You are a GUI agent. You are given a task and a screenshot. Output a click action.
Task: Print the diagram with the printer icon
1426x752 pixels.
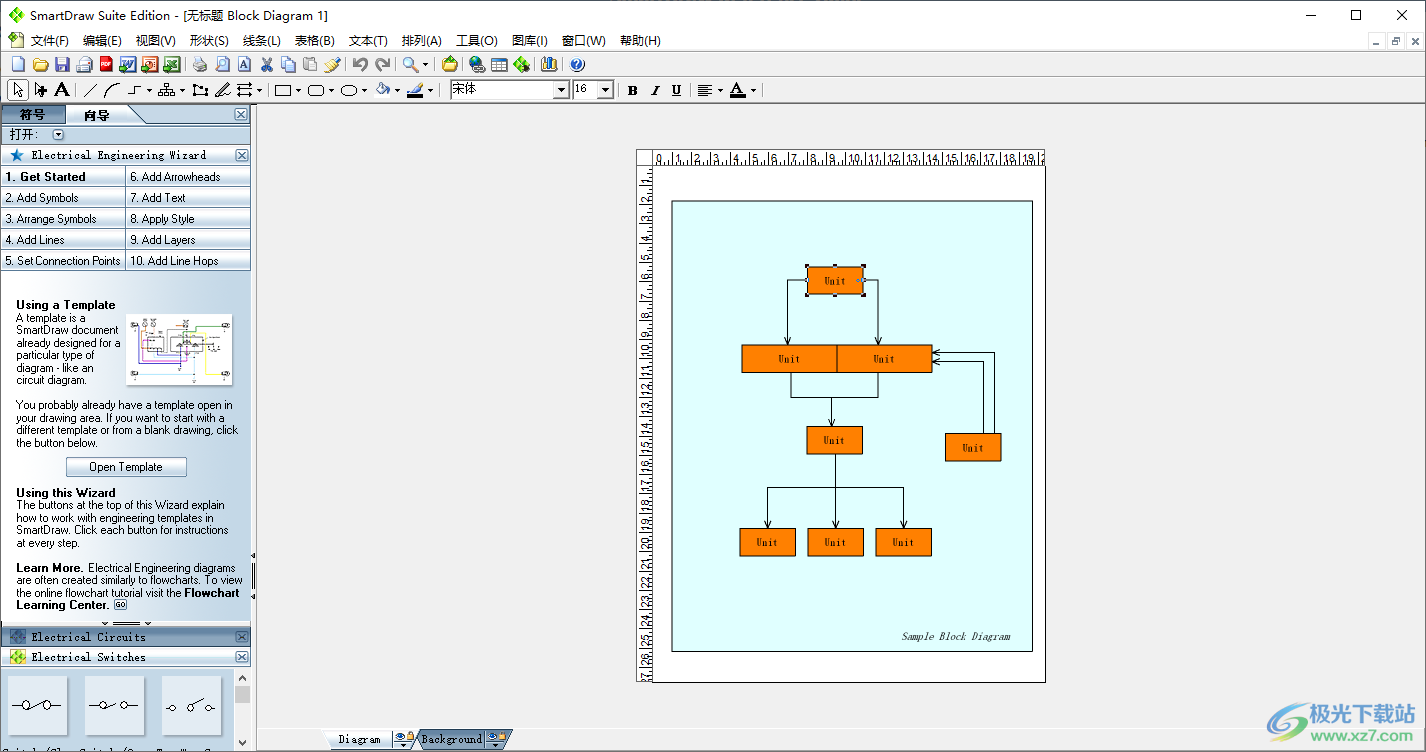pos(200,64)
